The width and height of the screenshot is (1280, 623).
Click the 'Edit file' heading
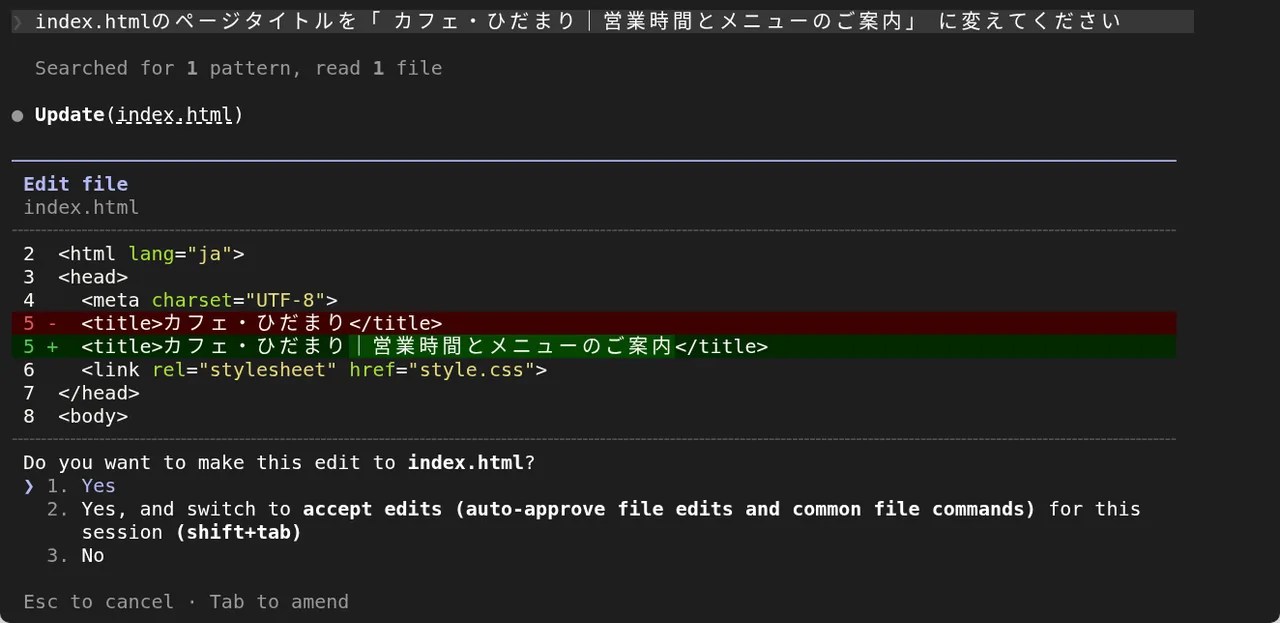click(76, 184)
